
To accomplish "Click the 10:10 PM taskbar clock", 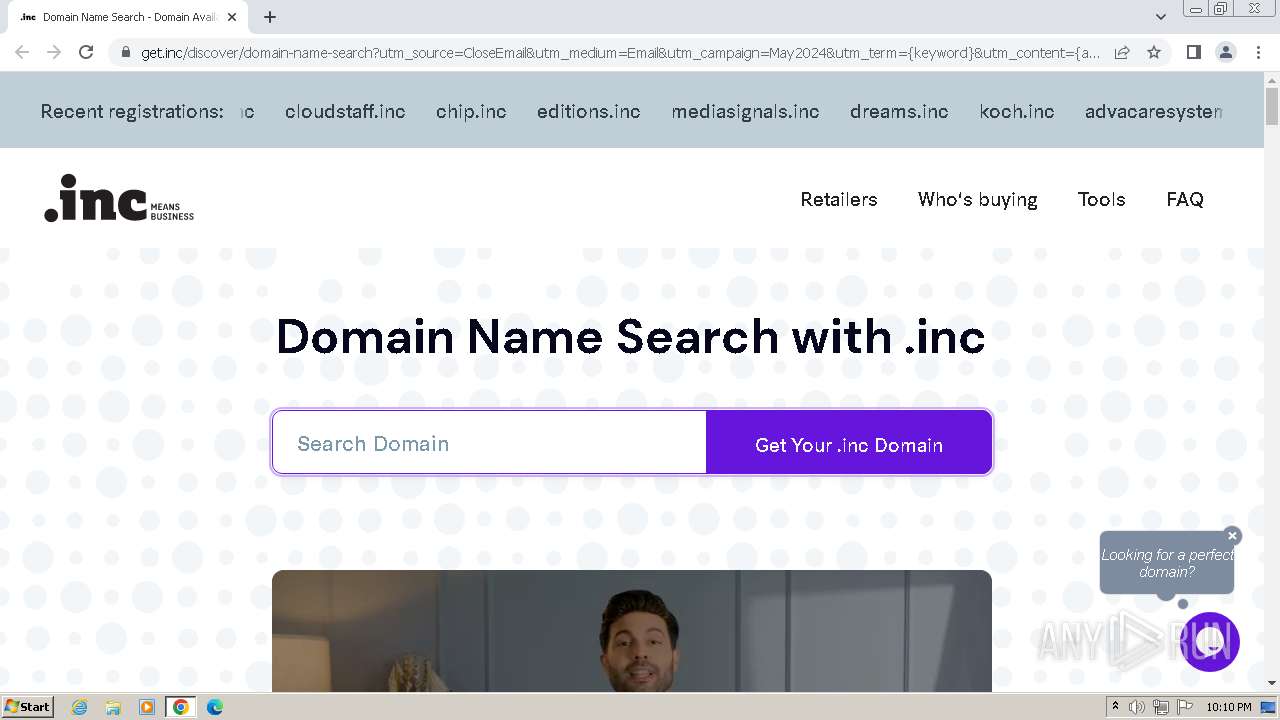I will (1229, 707).
